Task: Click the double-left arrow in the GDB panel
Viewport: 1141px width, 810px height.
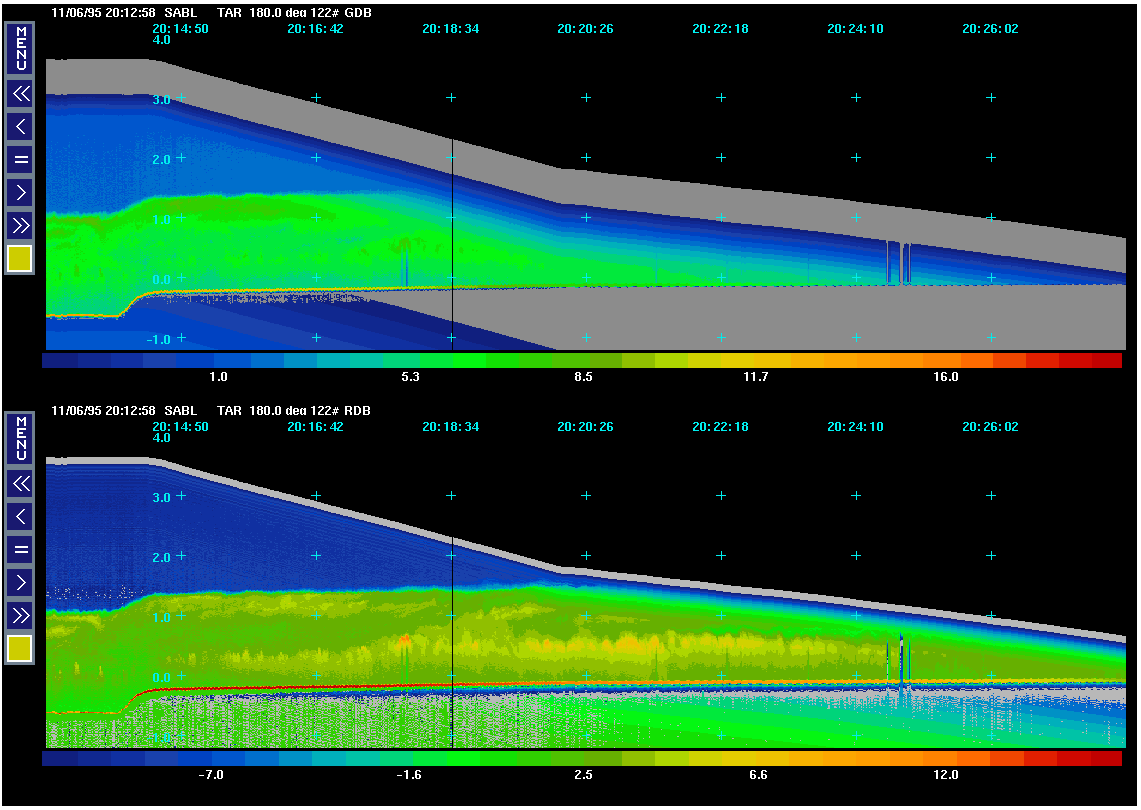Action: coord(20,94)
